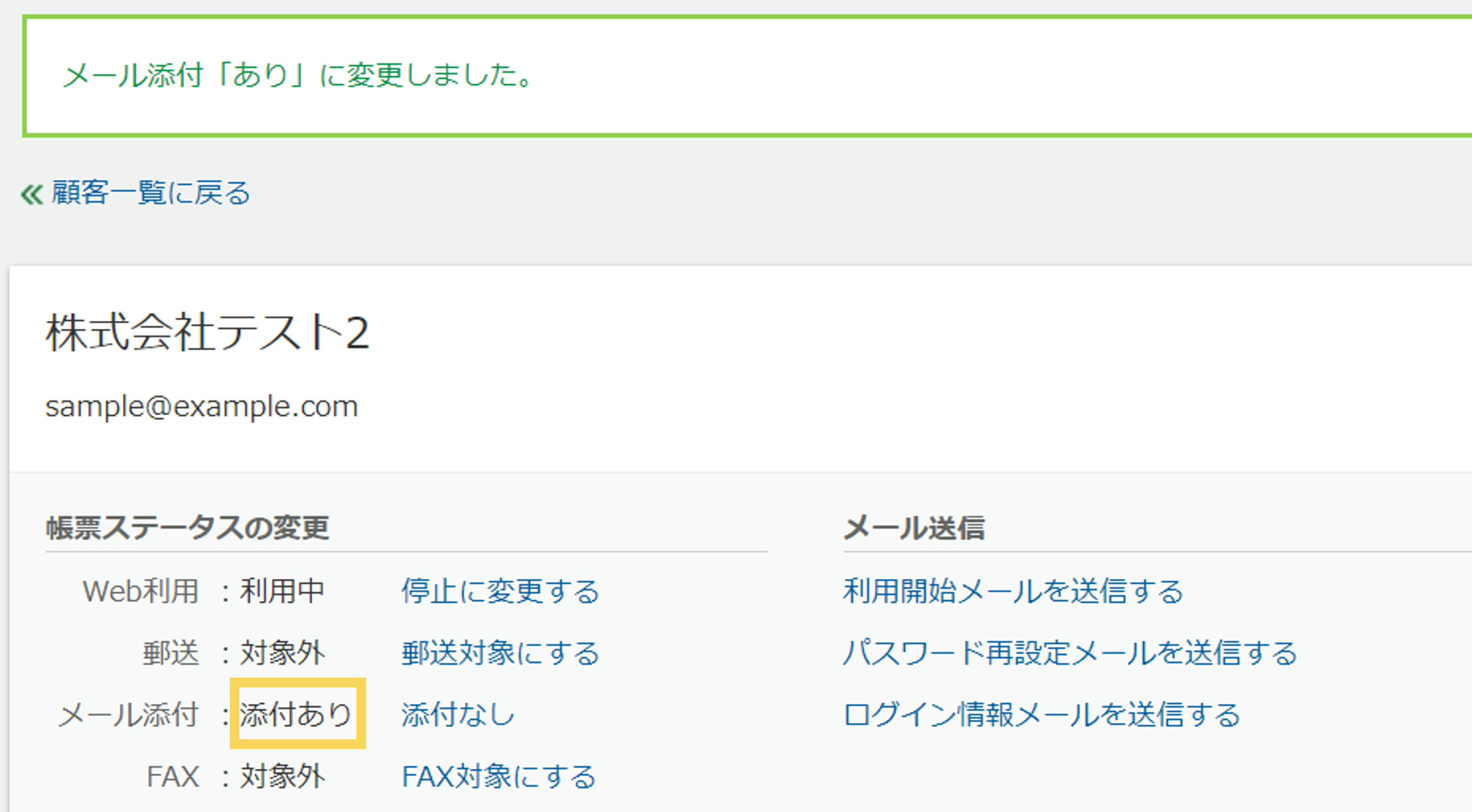Click the FAX対象にする link
This screenshot has width=1472, height=812.
pos(498,776)
